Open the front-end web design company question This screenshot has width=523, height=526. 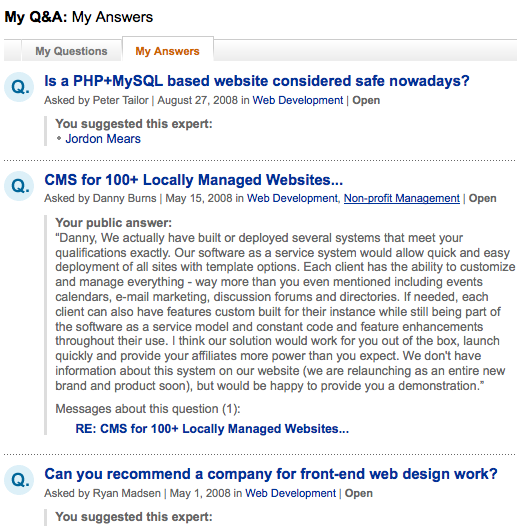(271, 474)
